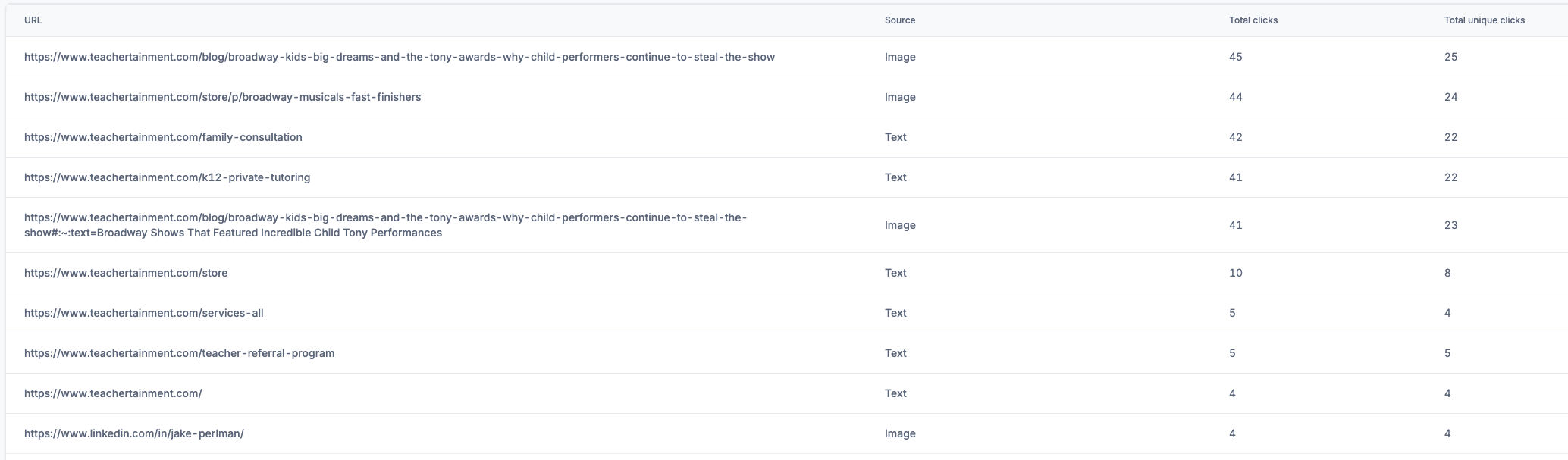The image size is (1568, 460).
Task: Select total clicks 5 in services-all row
Action: (1232, 313)
